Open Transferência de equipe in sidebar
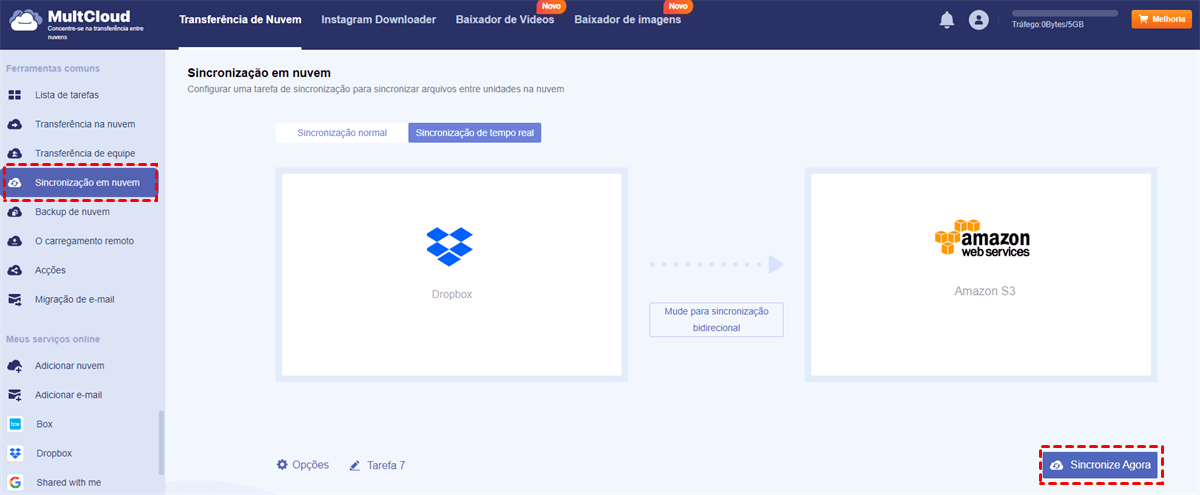The width and height of the screenshot is (1200, 495). (85, 153)
